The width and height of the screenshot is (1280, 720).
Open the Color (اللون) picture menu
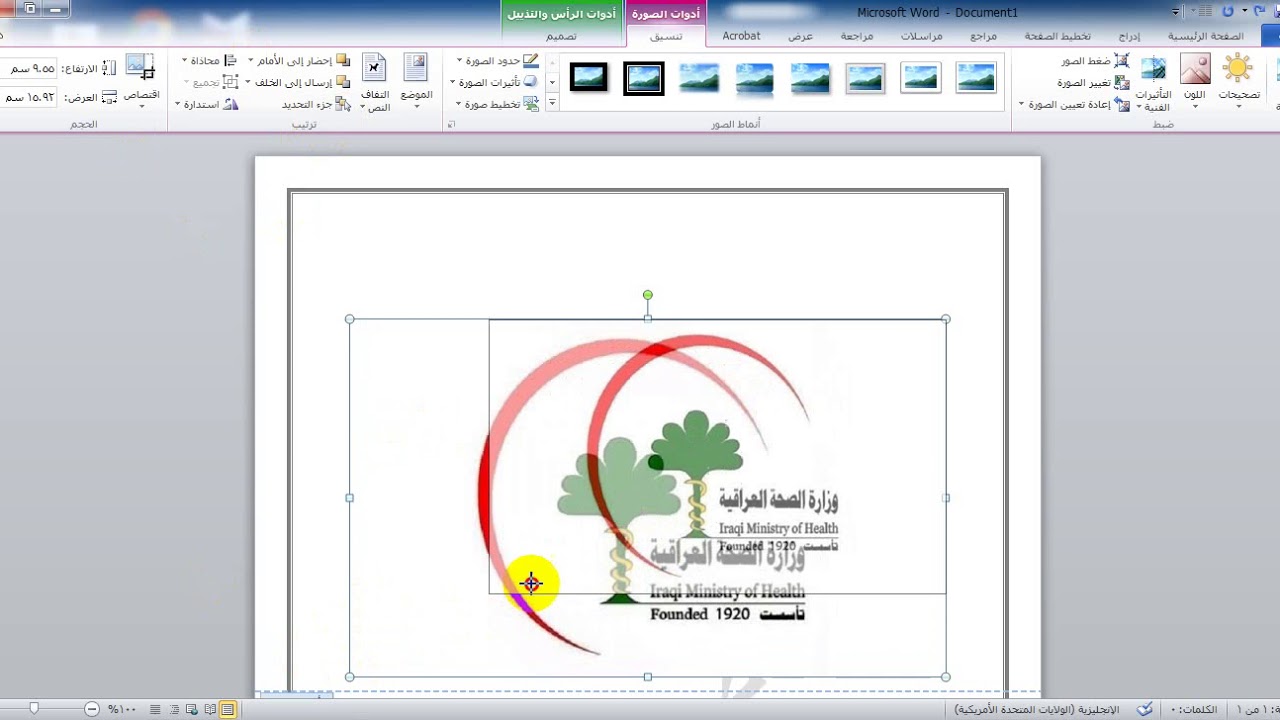[1195, 82]
